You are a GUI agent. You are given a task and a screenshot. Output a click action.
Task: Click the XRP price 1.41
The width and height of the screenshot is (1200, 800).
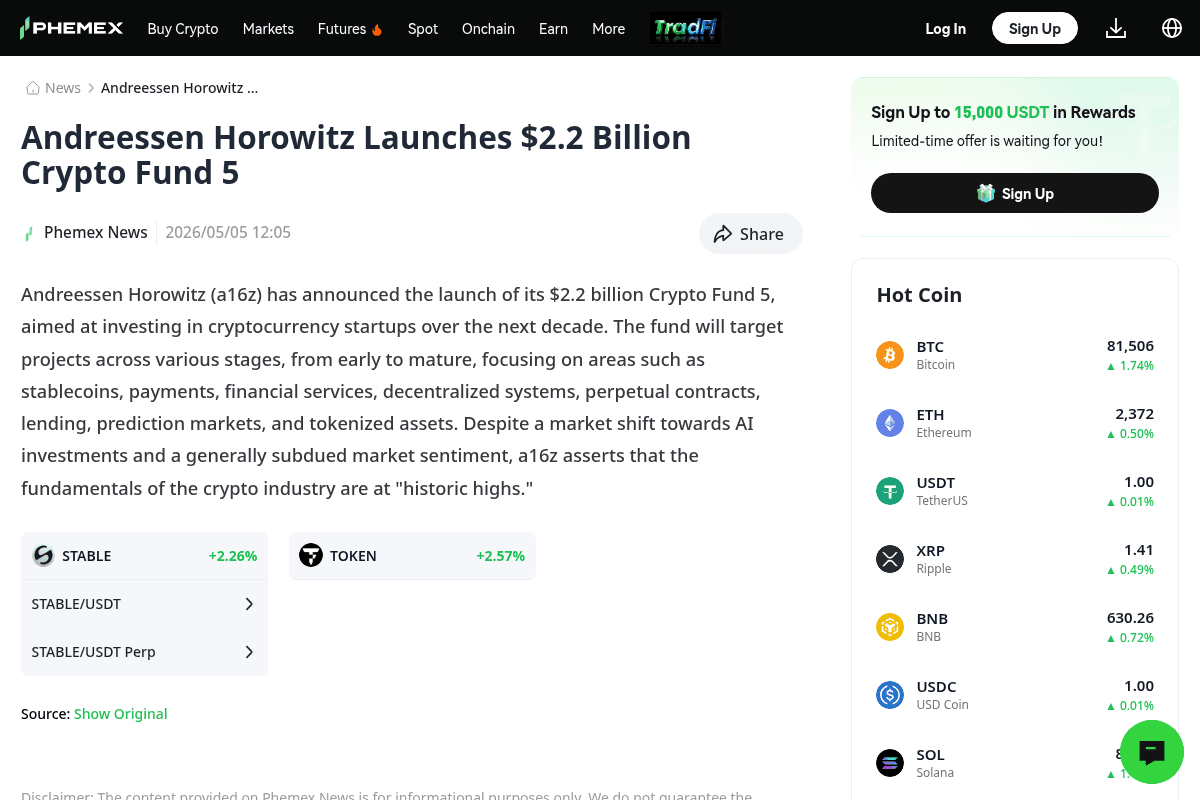[1139, 550]
